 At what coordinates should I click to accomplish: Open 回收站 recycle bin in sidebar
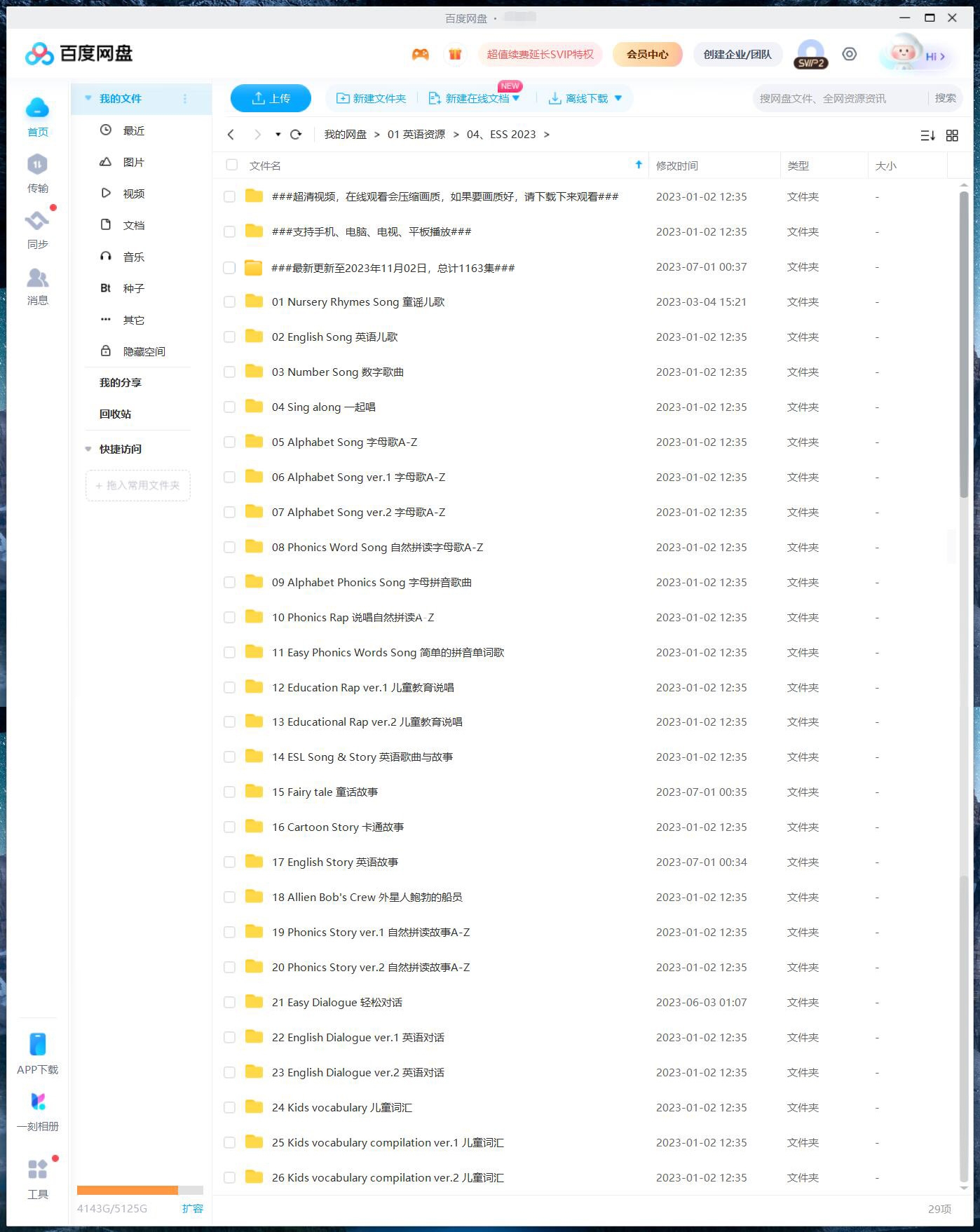coord(116,414)
